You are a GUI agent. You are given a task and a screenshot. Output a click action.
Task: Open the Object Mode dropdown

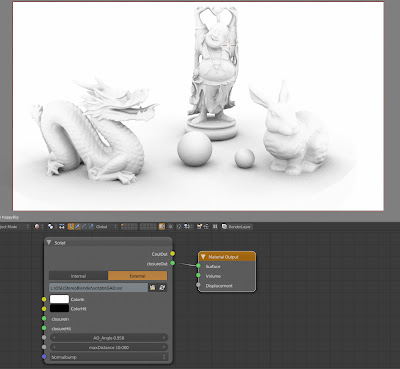pyautogui.click(x=15, y=226)
